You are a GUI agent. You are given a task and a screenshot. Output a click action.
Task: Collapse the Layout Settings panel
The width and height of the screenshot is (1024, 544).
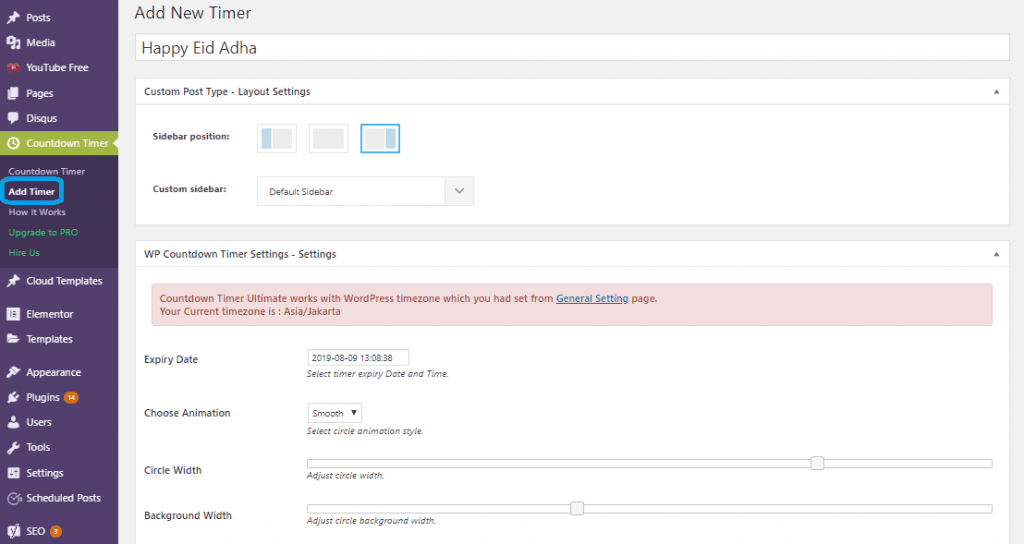pyautogui.click(x=996, y=91)
